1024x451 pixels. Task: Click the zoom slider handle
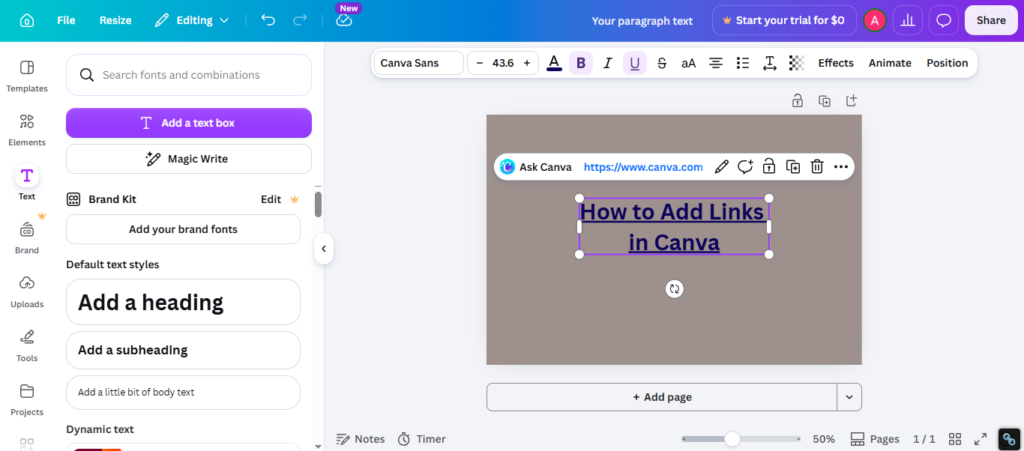[732, 439]
